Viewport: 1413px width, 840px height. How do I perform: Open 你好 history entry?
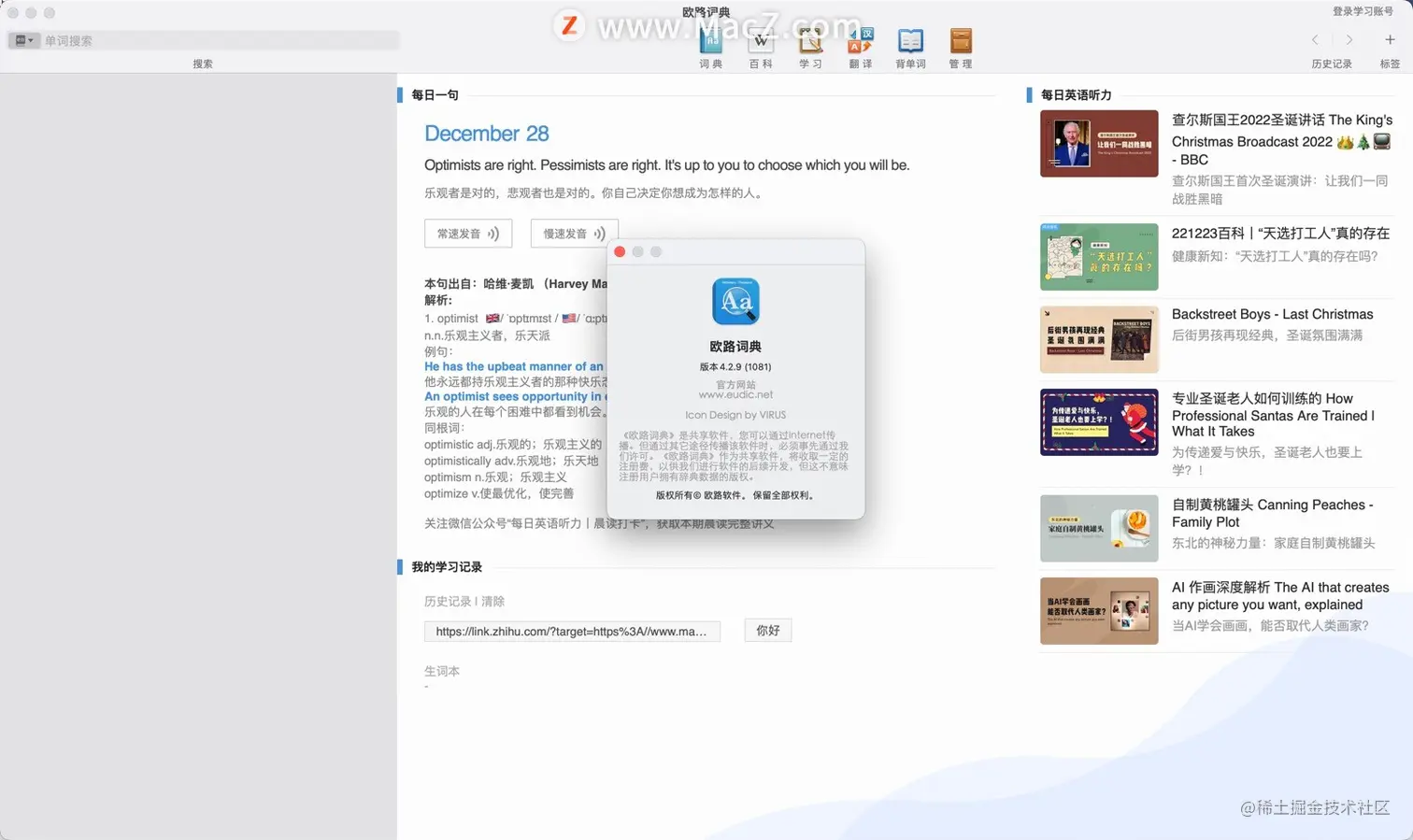768,631
